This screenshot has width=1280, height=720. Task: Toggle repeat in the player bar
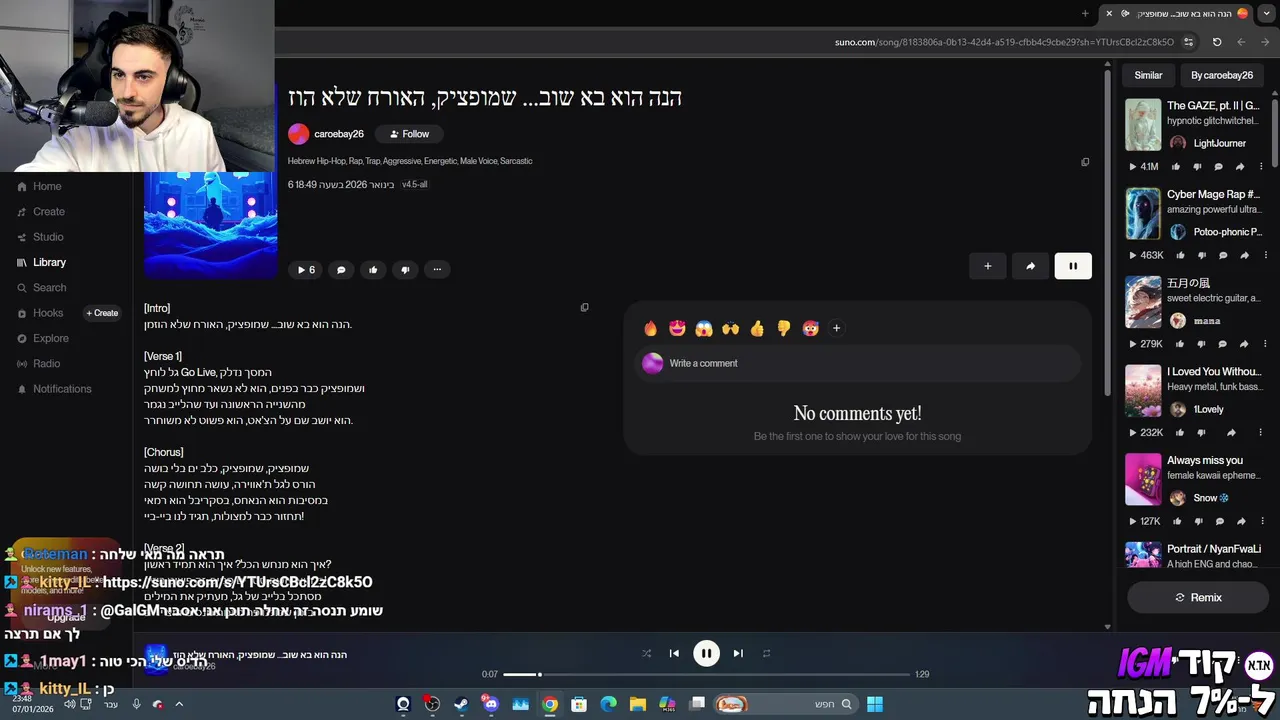pos(767,654)
